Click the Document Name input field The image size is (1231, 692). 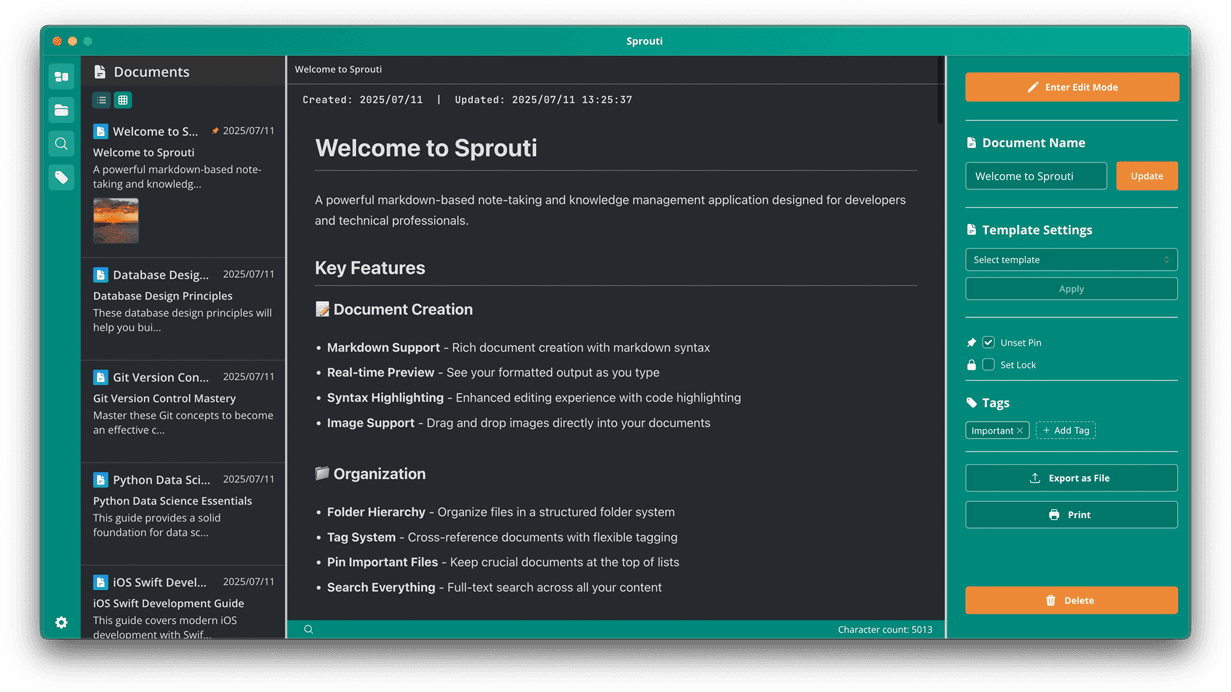1036,176
